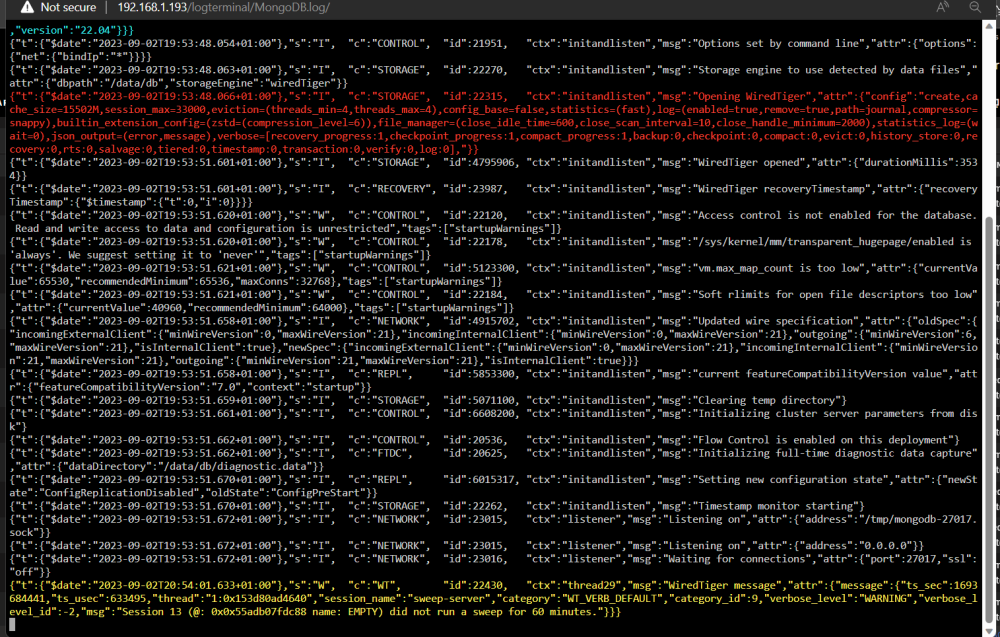Screen dimensions: 1000x637
Task: Click the Not secure warning icon
Action: [27, 7]
